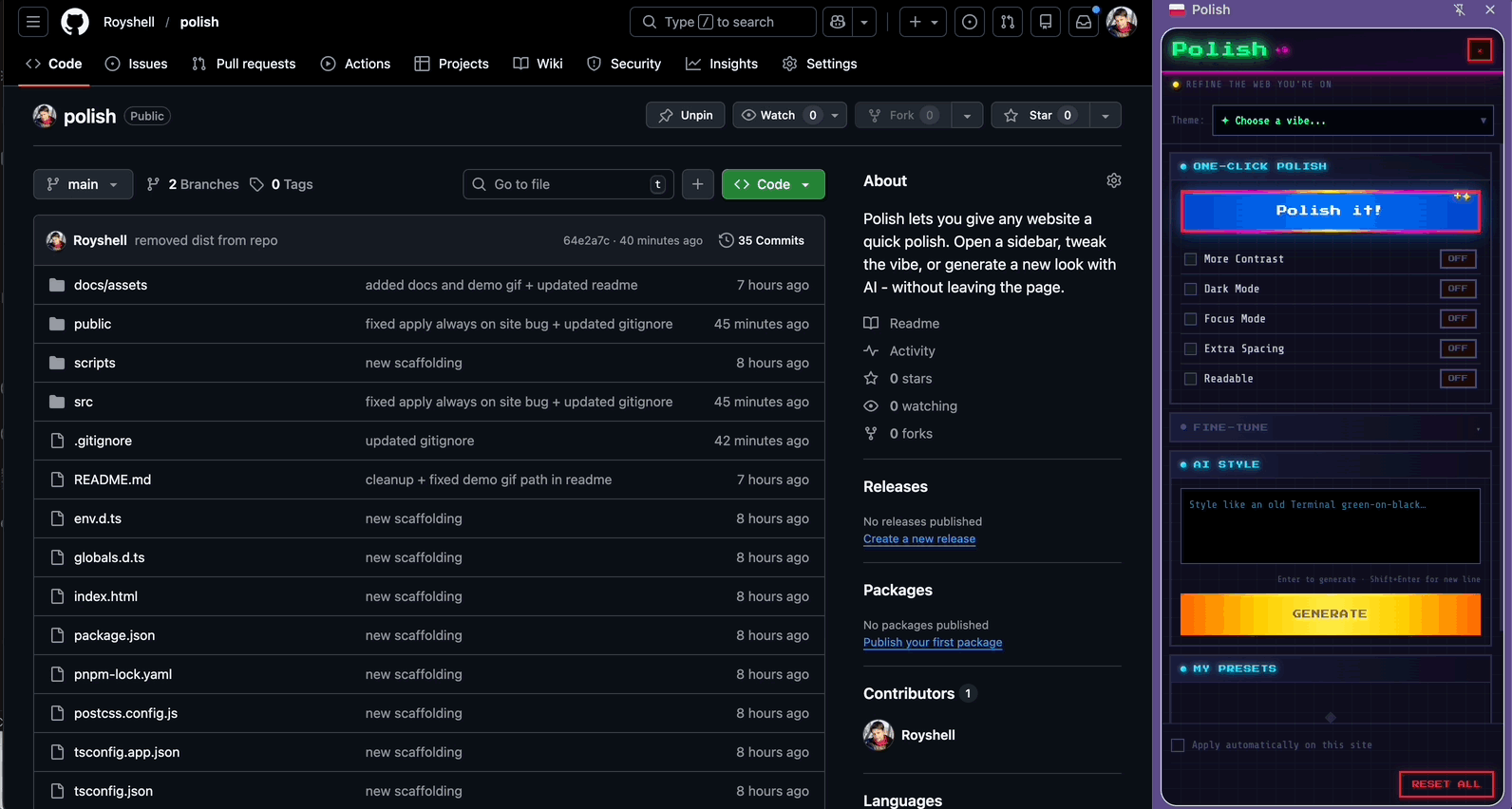Expand the FINE-TUNE section

coord(1330,427)
